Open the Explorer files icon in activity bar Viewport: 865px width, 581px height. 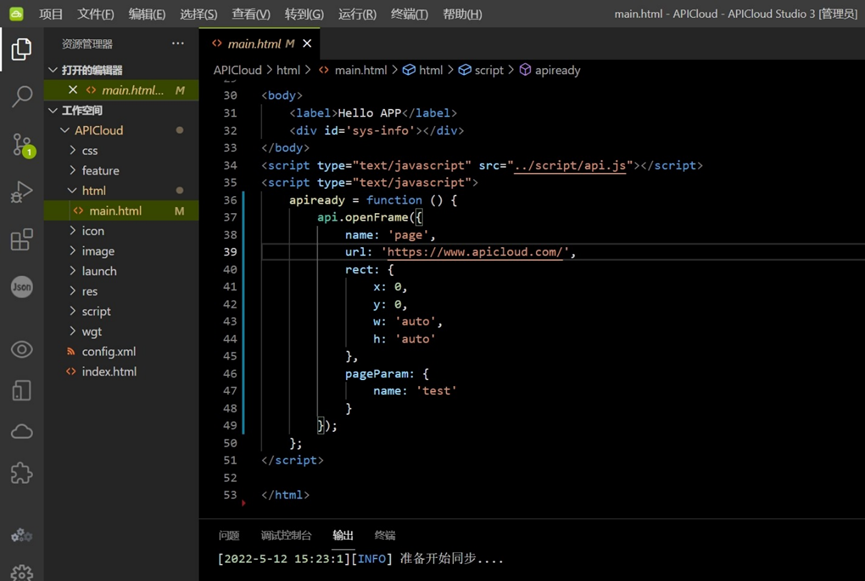tap(22, 49)
